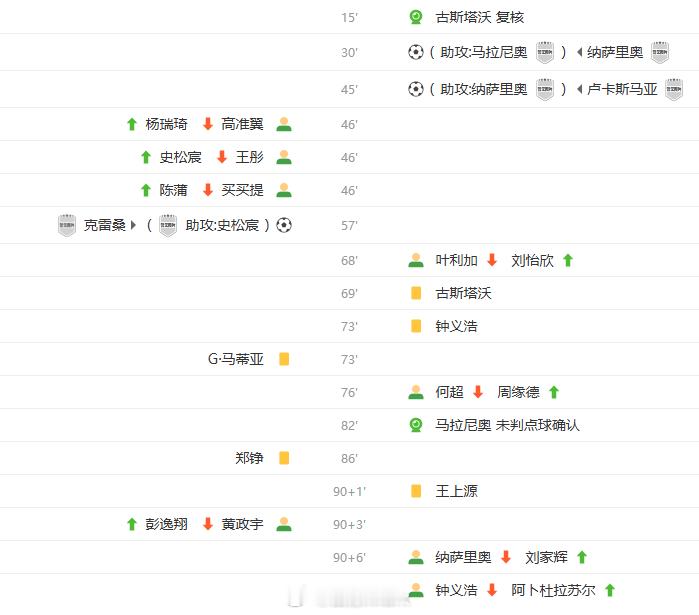
Task: Open player 彭逸翔 substituted on at 90+3'
Action: pyautogui.click(x=166, y=524)
